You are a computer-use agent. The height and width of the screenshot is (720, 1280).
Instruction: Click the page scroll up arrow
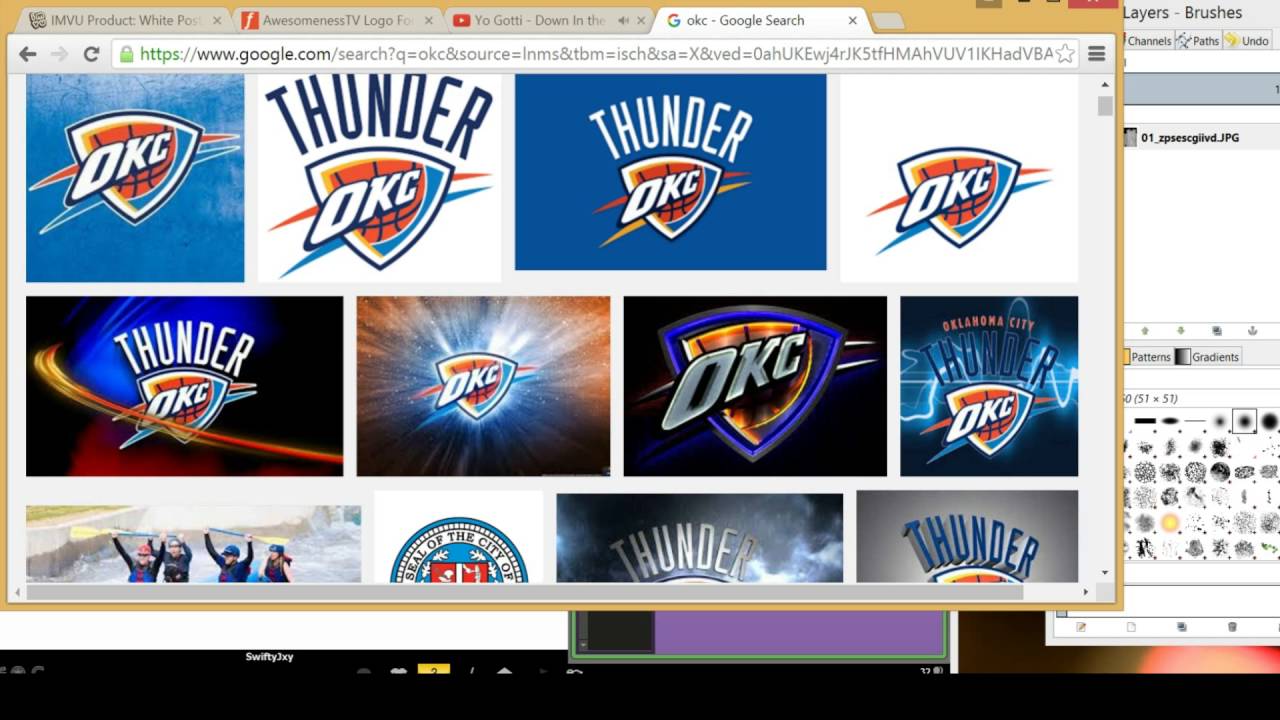pyautogui.click(x=1105, y=85)
